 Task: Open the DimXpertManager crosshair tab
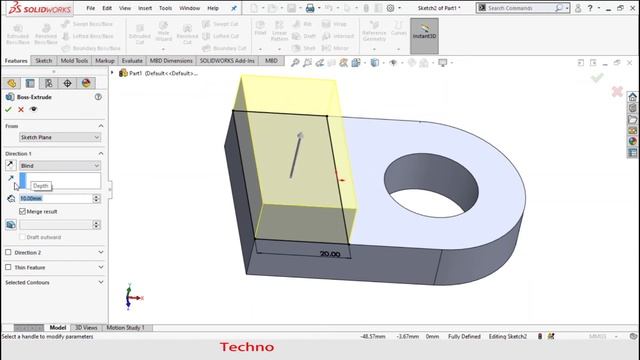tap(67, 83)
